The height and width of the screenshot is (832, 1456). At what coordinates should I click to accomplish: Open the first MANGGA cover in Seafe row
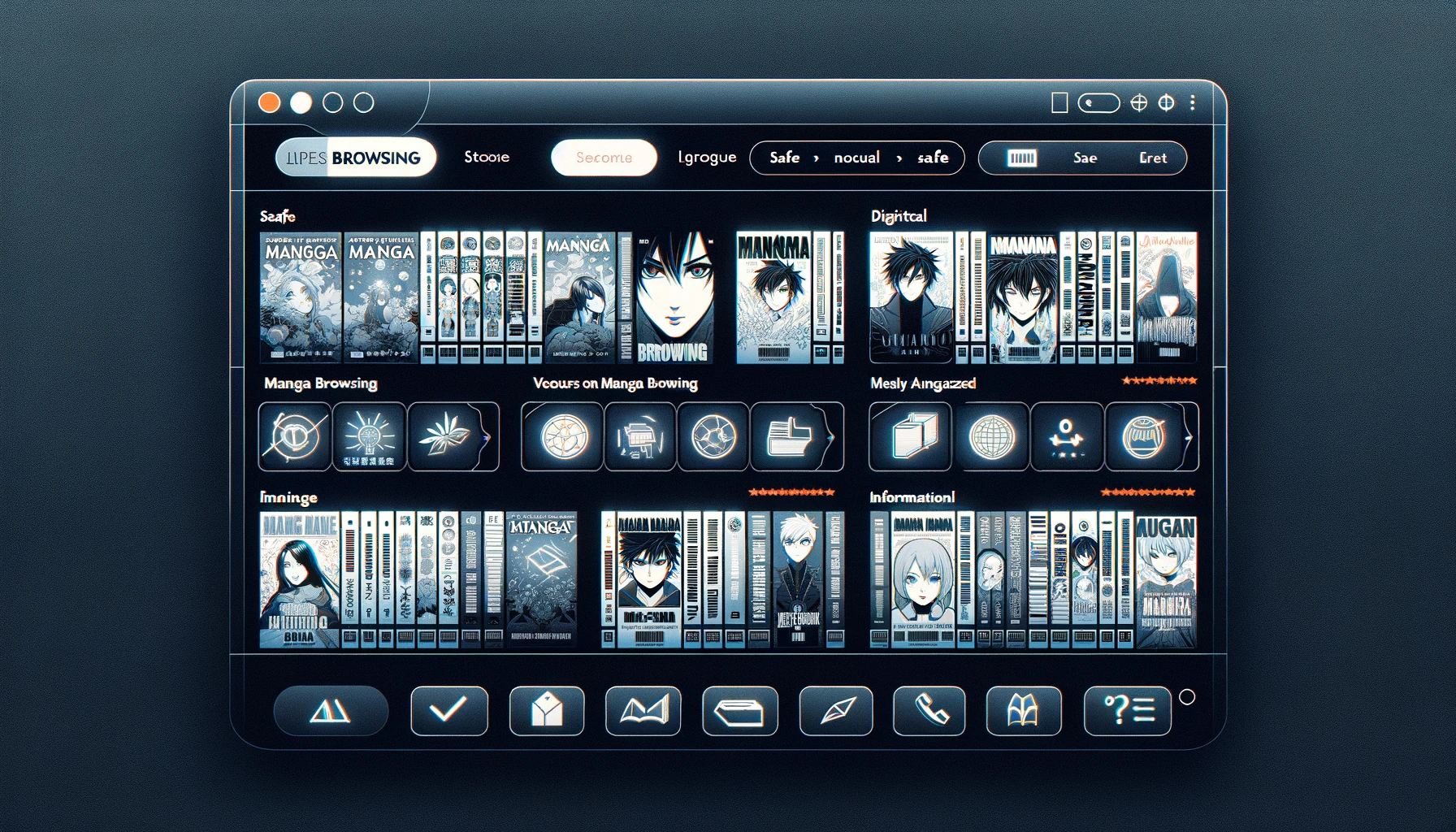(301, 297)
